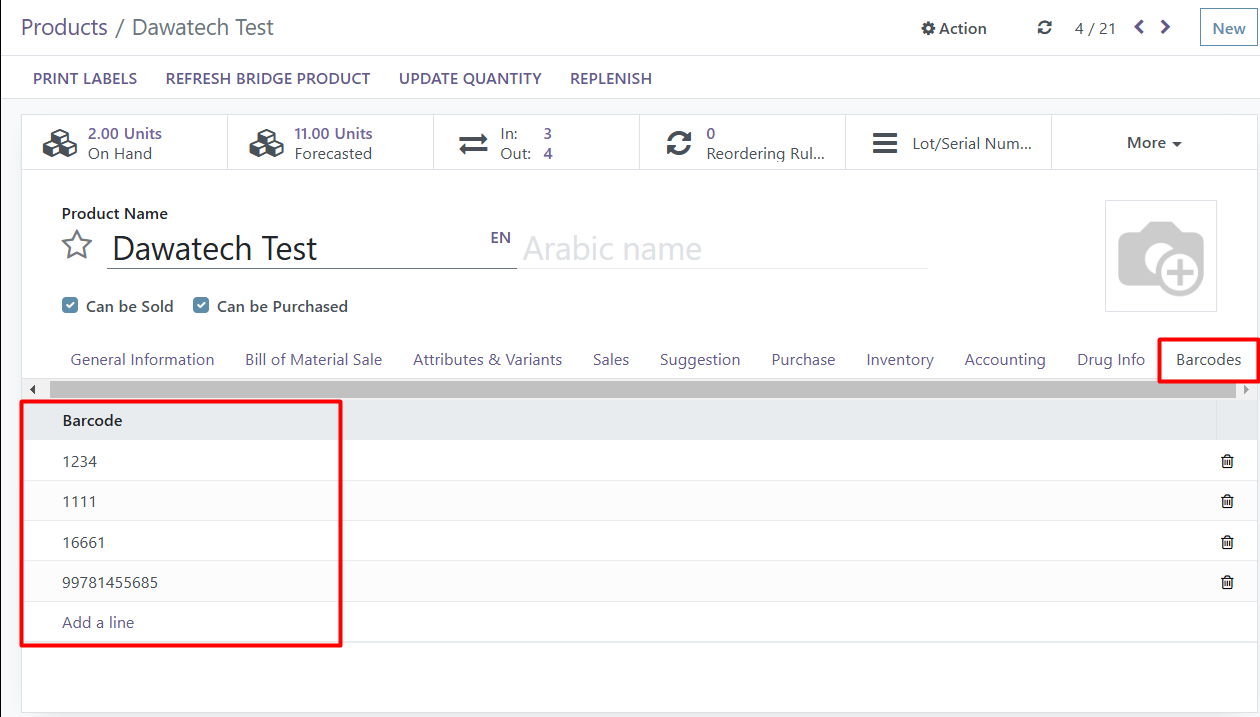Open the Suggestion tab
Image resolution: width=1260 pixels, height=717 pixels.
click(x=700, y=360)
